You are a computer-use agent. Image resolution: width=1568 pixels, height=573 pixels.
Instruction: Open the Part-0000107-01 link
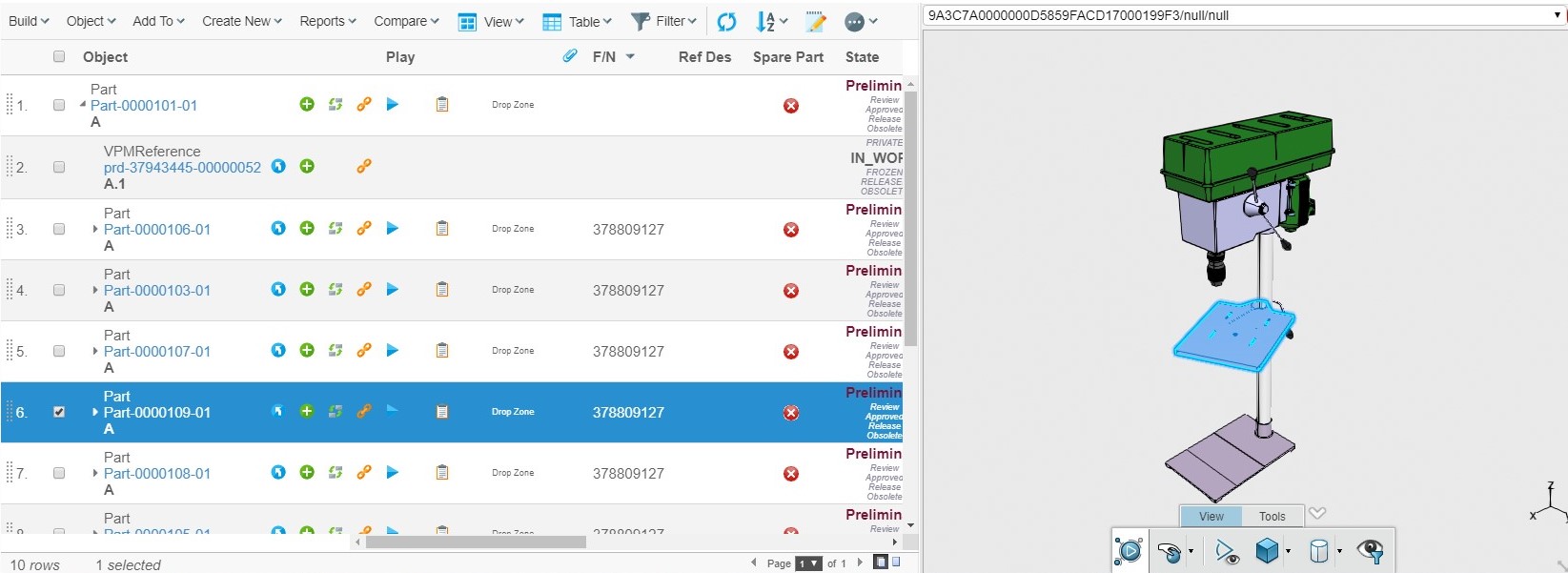157,351
